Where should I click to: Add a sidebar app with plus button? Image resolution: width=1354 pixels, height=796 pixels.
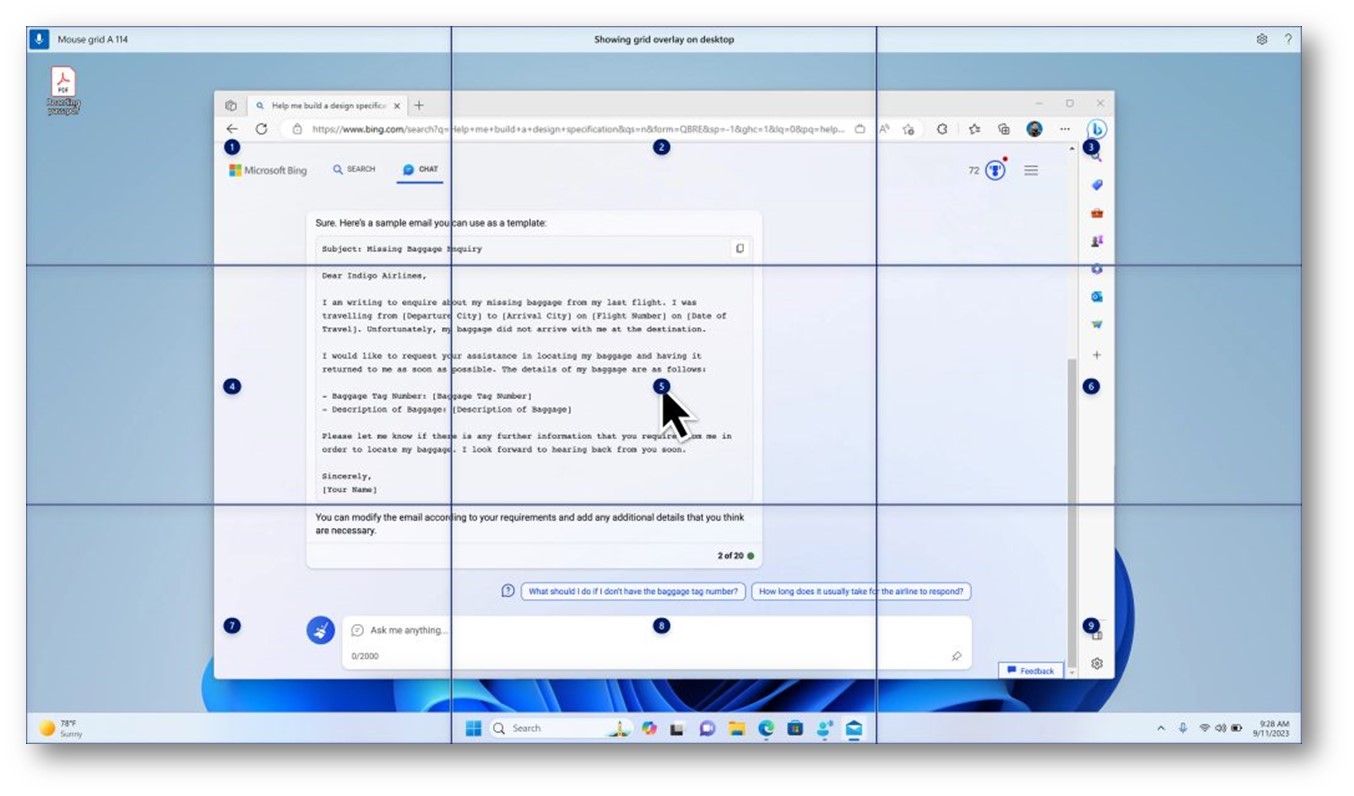pos(1097,355)
